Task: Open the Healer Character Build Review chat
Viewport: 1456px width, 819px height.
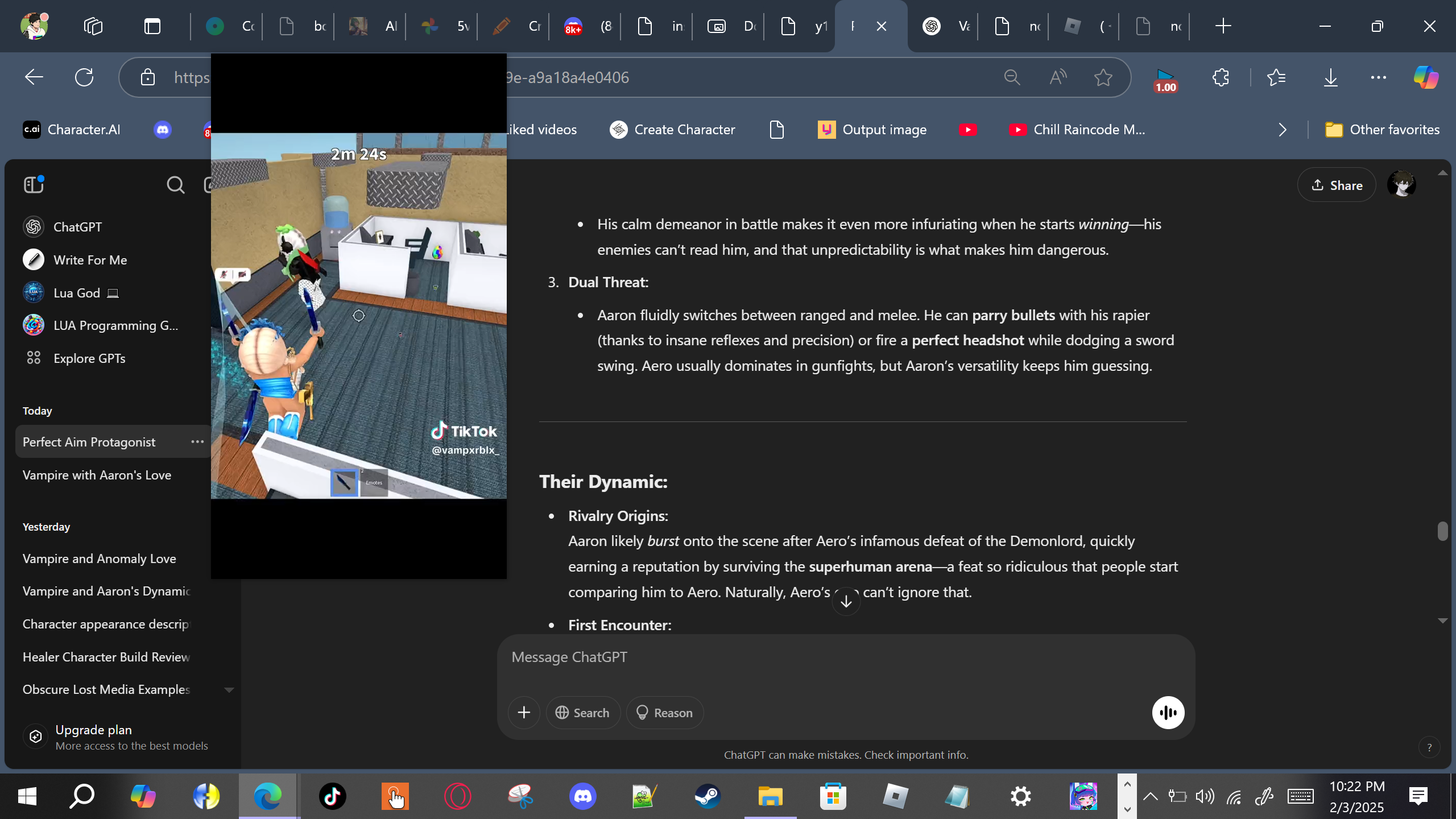Action: pos(106,657)
